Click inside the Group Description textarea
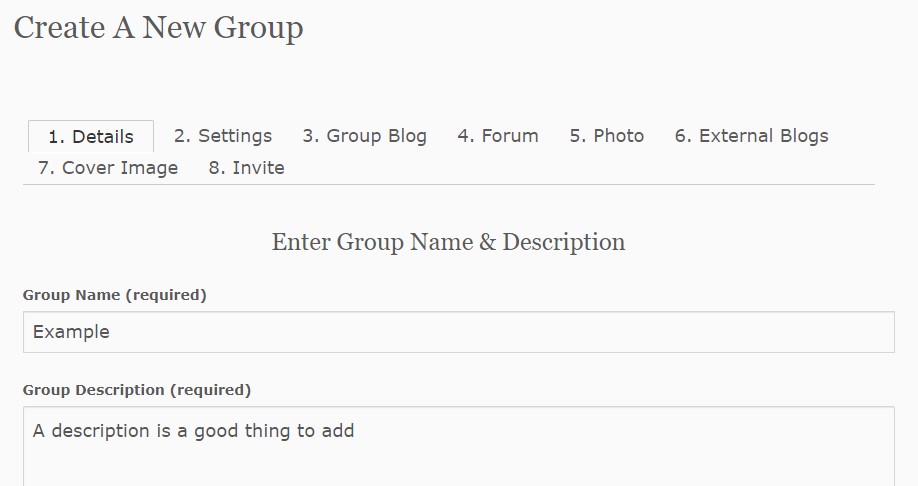Screen dimensions: 918x486 pyautogui.click(x=458, y=446)
